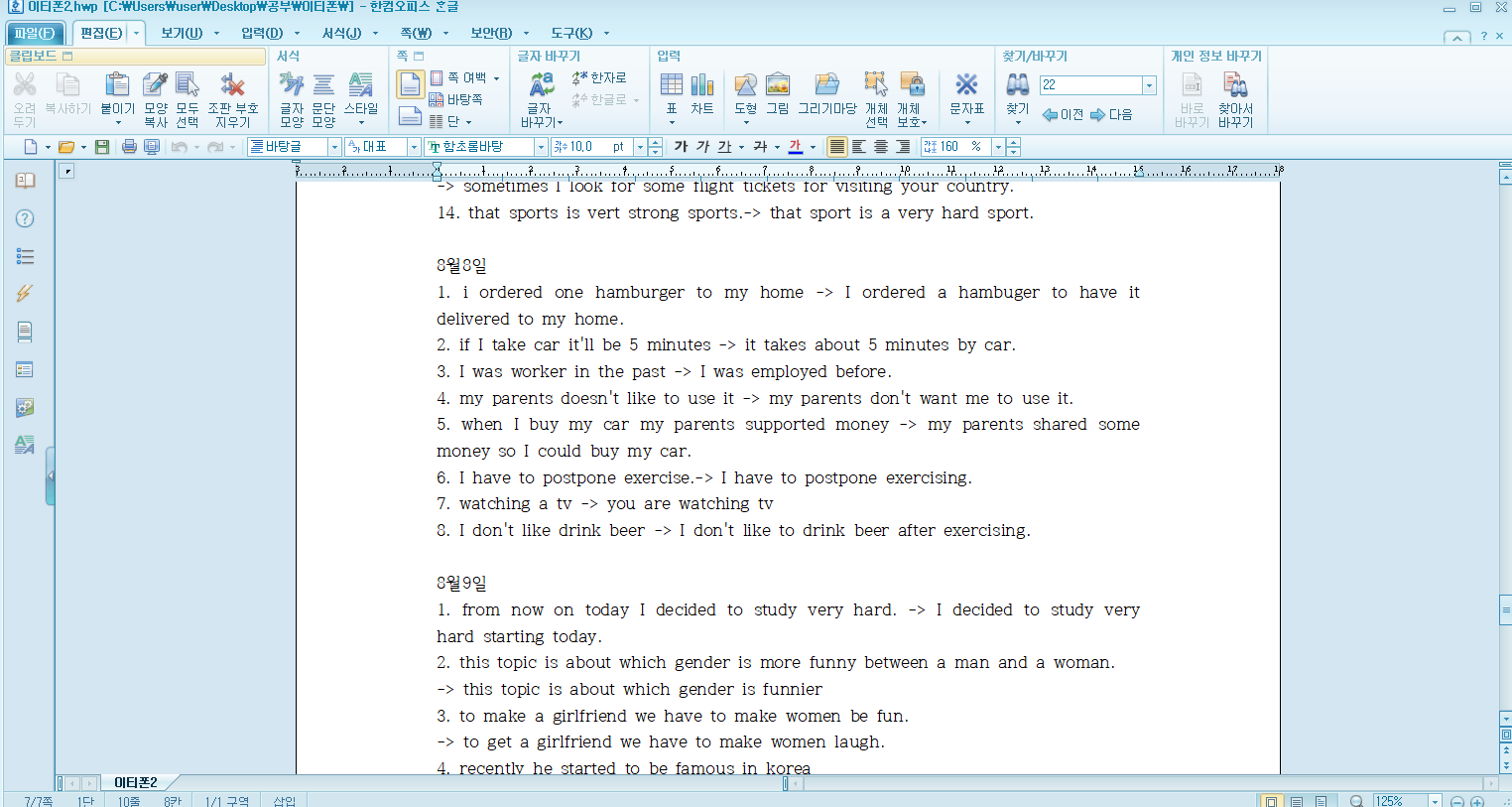This screenshot has width=1512, height=807.
Task: Click the 이전 (Previous) search button
Action: pyautogui.click(x=1063, y=115)
